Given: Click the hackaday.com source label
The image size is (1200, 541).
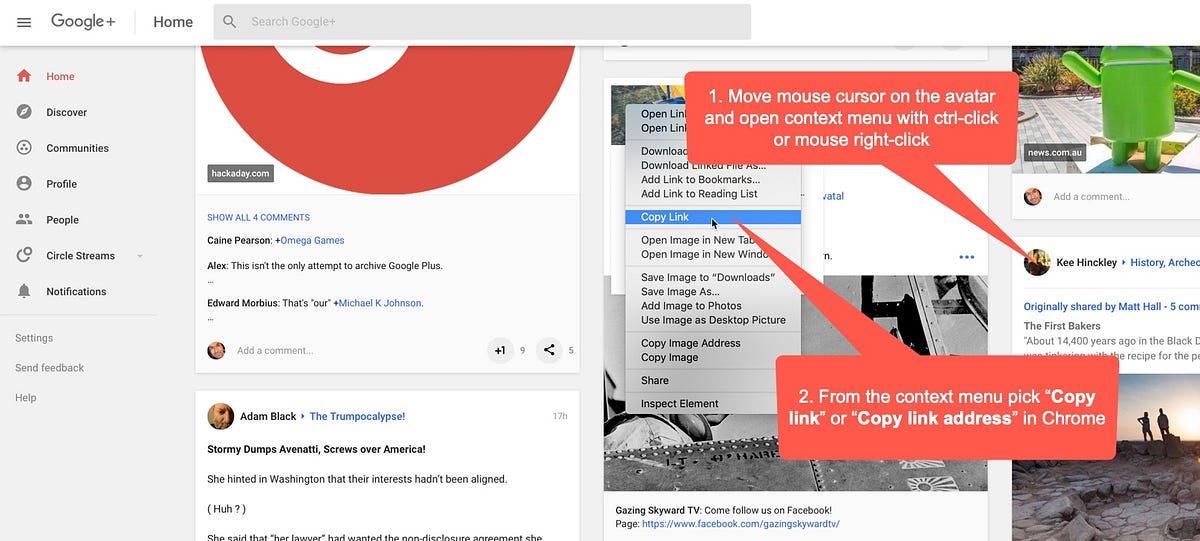Looking at the screenshot, I should [240, 173].
